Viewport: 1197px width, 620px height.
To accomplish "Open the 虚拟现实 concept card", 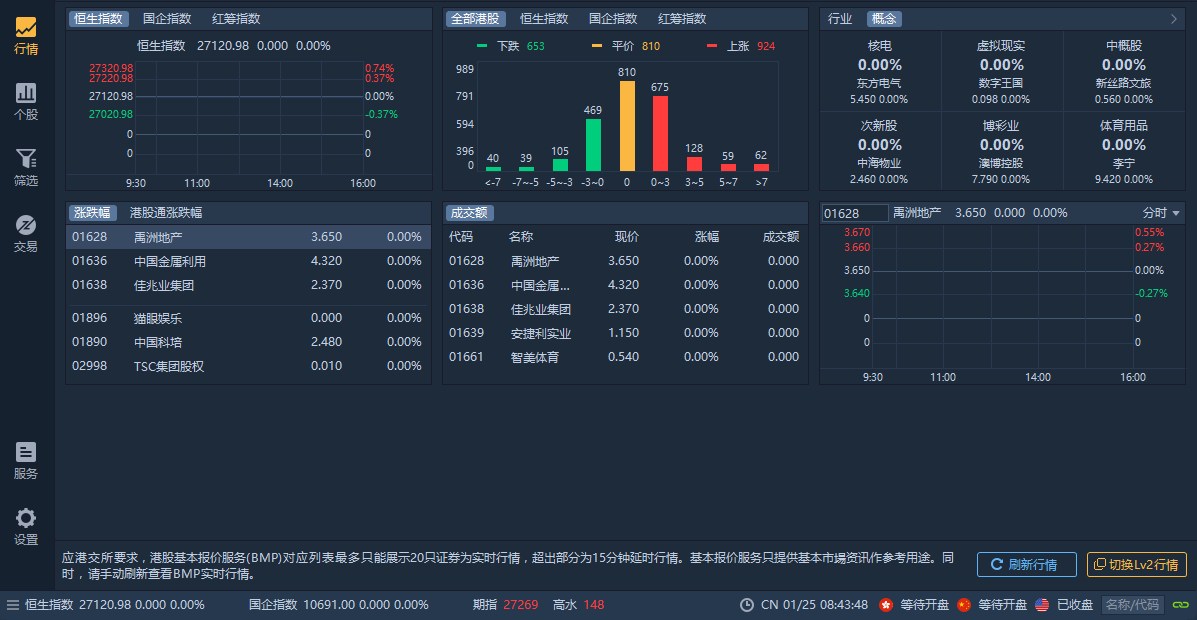I will [1002, 72].
